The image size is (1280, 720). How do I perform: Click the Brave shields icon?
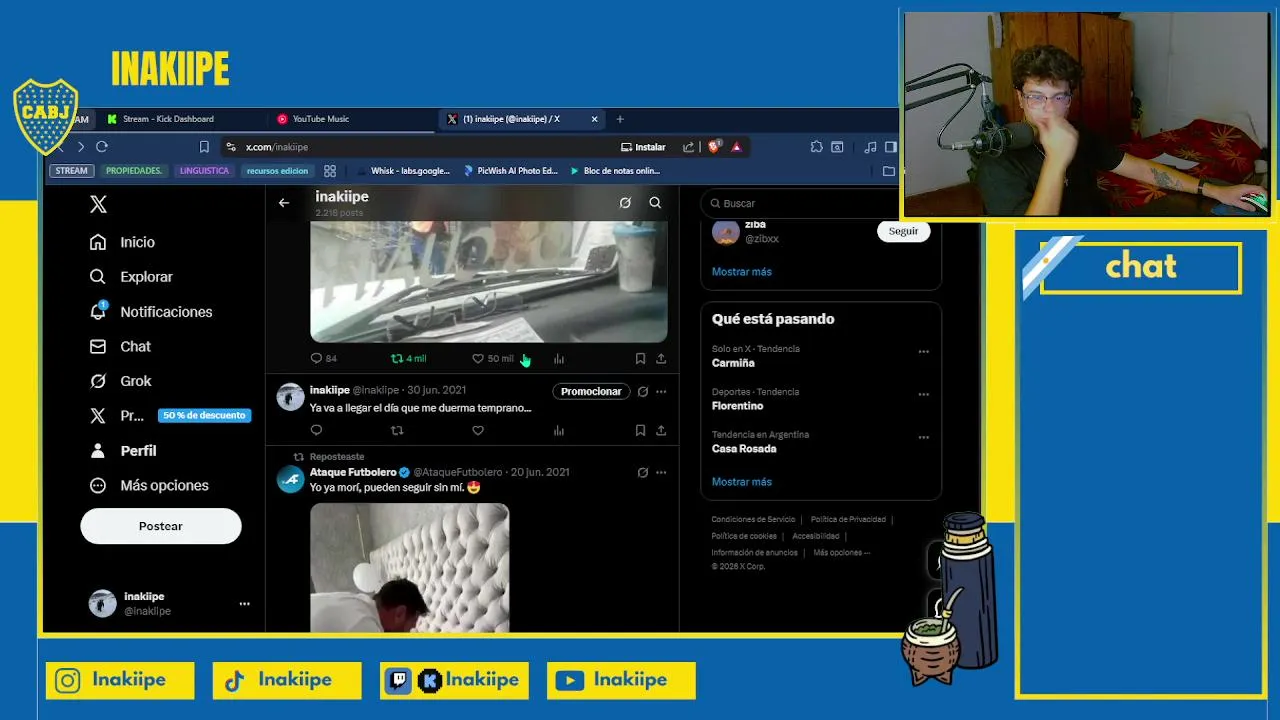click(x=714, y=147)
